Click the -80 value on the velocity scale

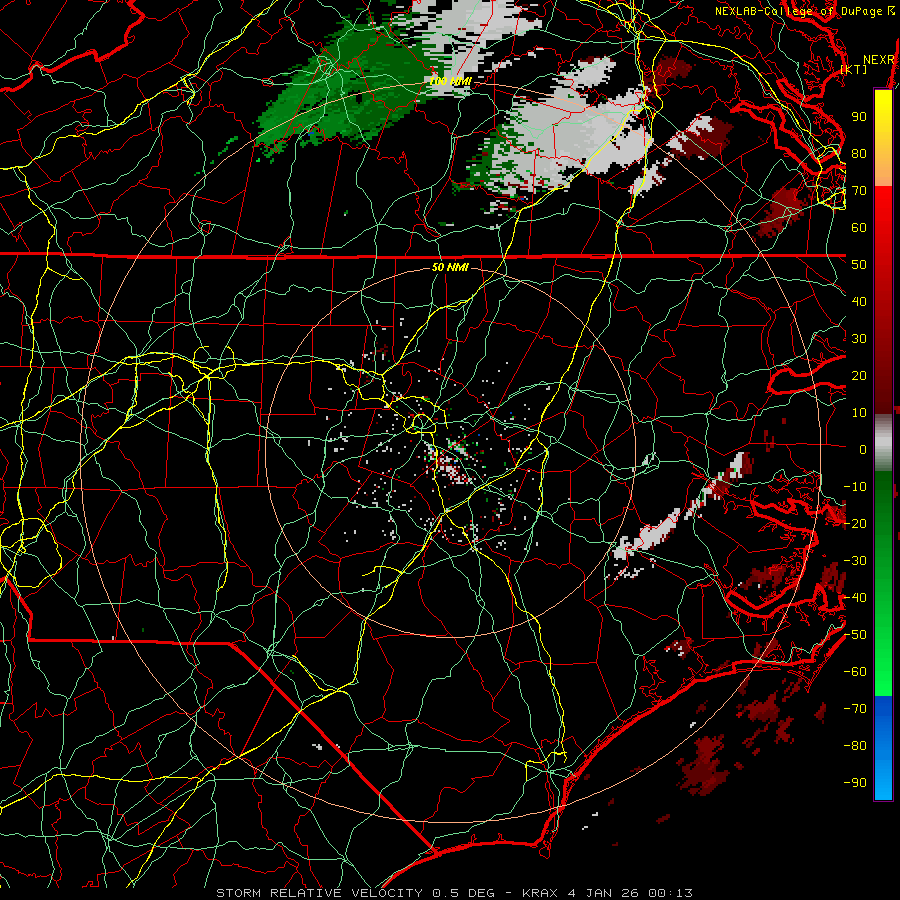coord(855,746)
